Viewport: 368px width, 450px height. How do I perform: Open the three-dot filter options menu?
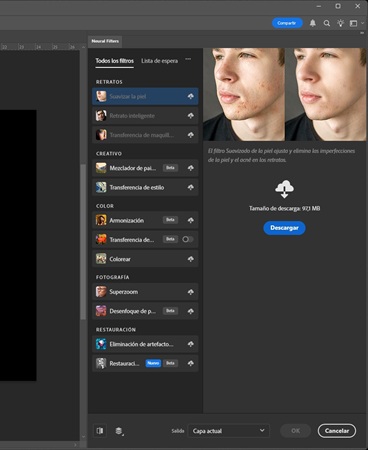tap(188, 59)
